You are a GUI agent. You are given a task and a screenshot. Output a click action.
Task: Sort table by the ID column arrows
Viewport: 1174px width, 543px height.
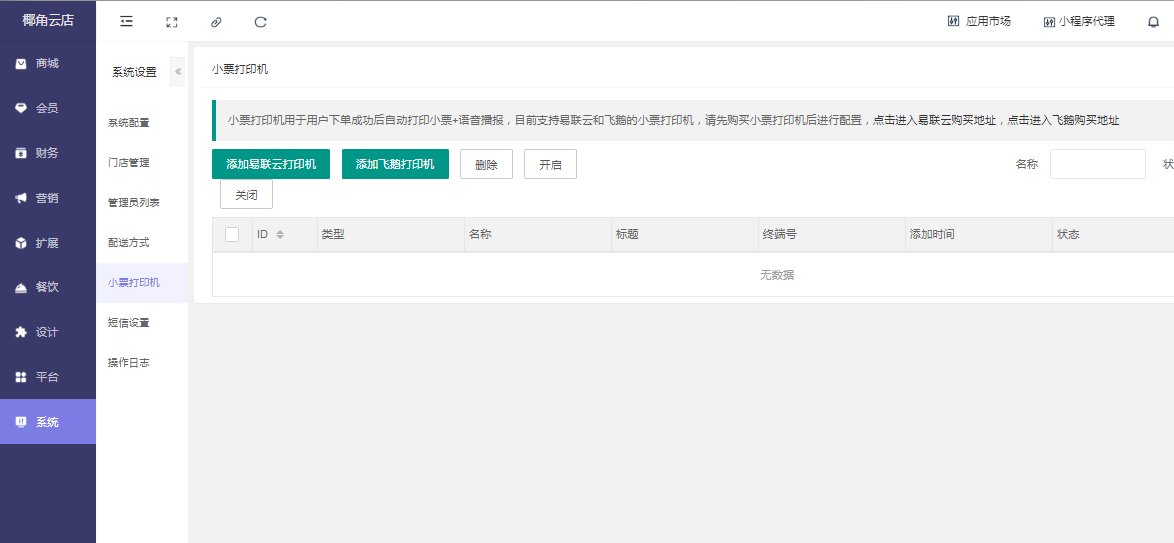point(280,234)
